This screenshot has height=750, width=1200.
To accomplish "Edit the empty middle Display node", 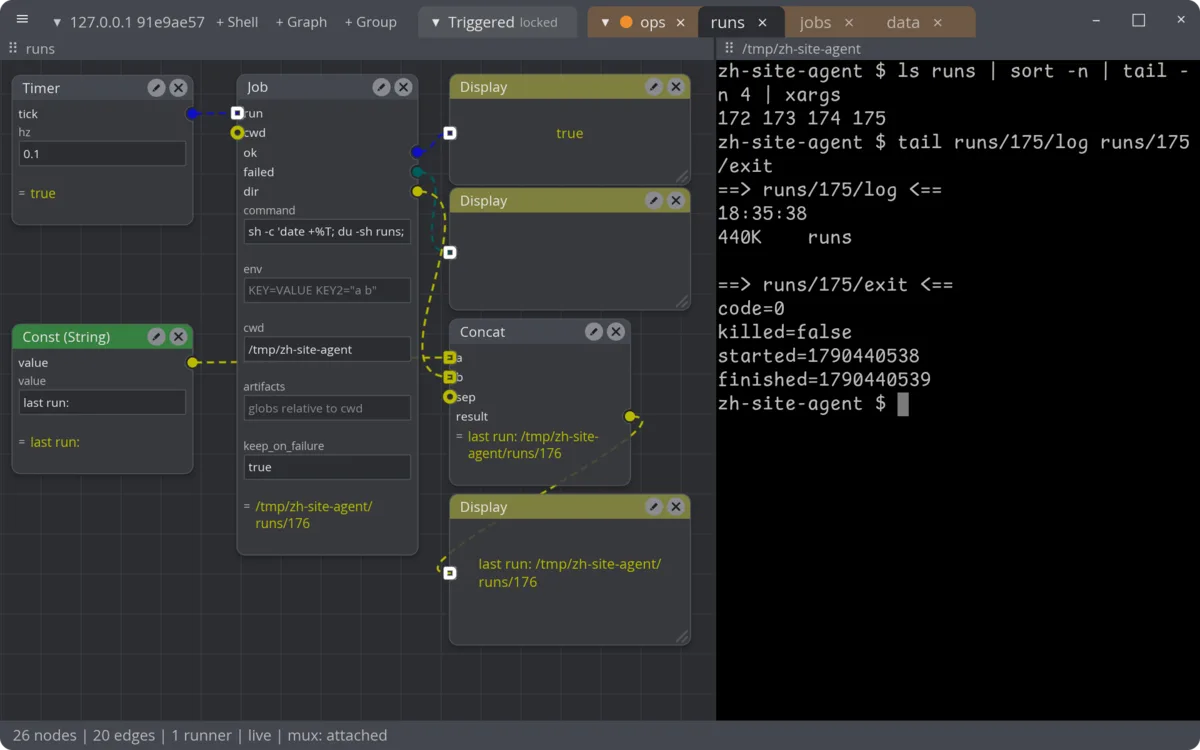I will (654, 201).
